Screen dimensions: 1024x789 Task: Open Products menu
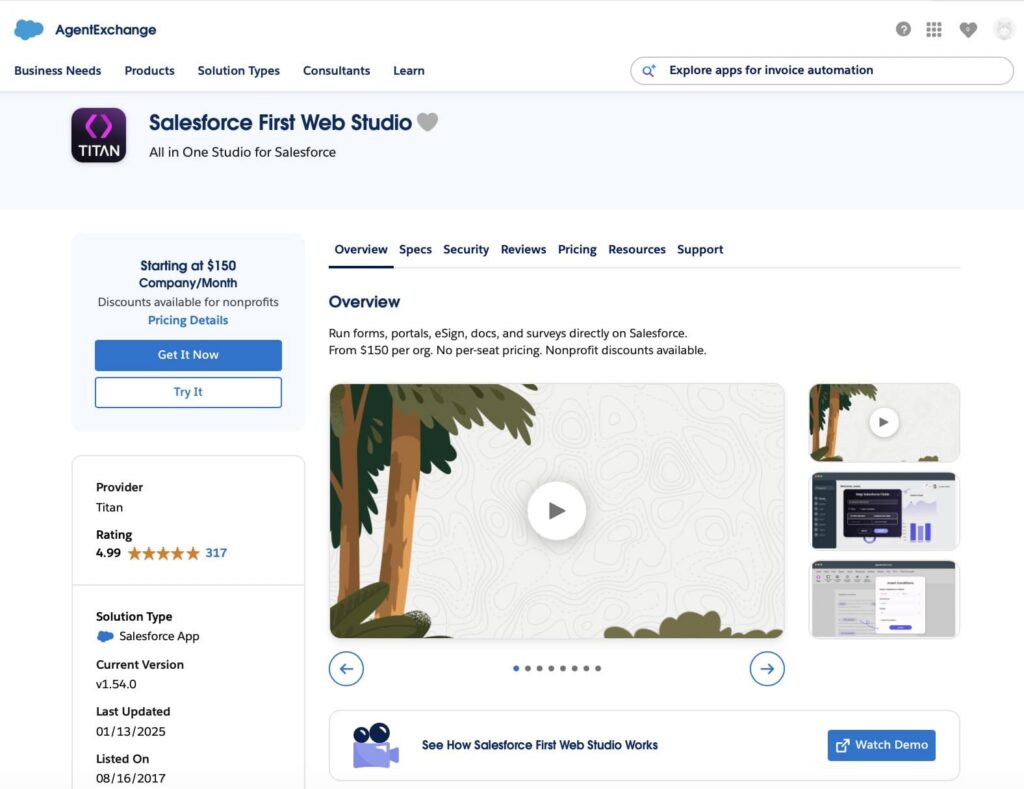(150, 71)
